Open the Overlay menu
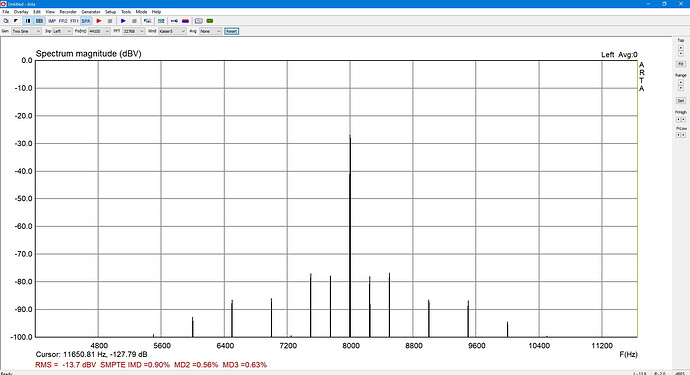 click(21, 12)
